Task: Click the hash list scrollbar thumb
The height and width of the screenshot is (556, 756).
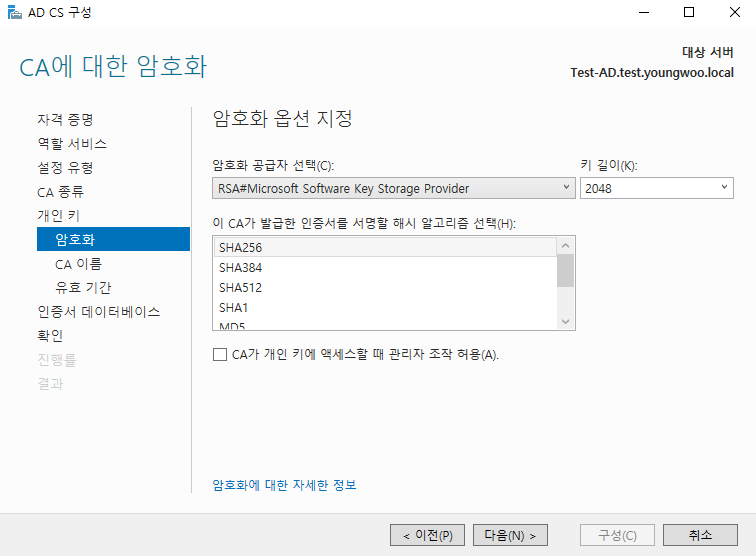Action: (566, 271)
